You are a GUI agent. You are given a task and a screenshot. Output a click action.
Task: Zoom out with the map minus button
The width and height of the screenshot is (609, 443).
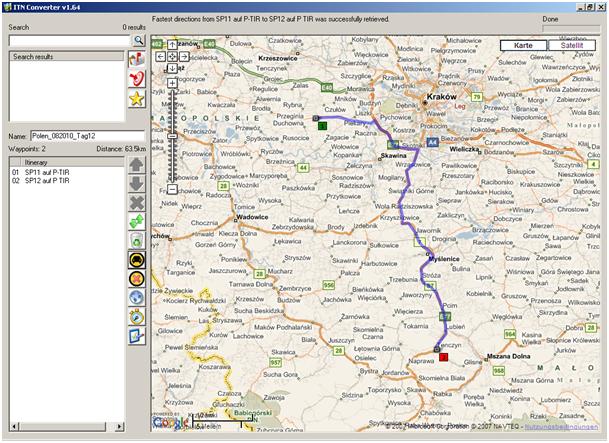click(172, 189)
